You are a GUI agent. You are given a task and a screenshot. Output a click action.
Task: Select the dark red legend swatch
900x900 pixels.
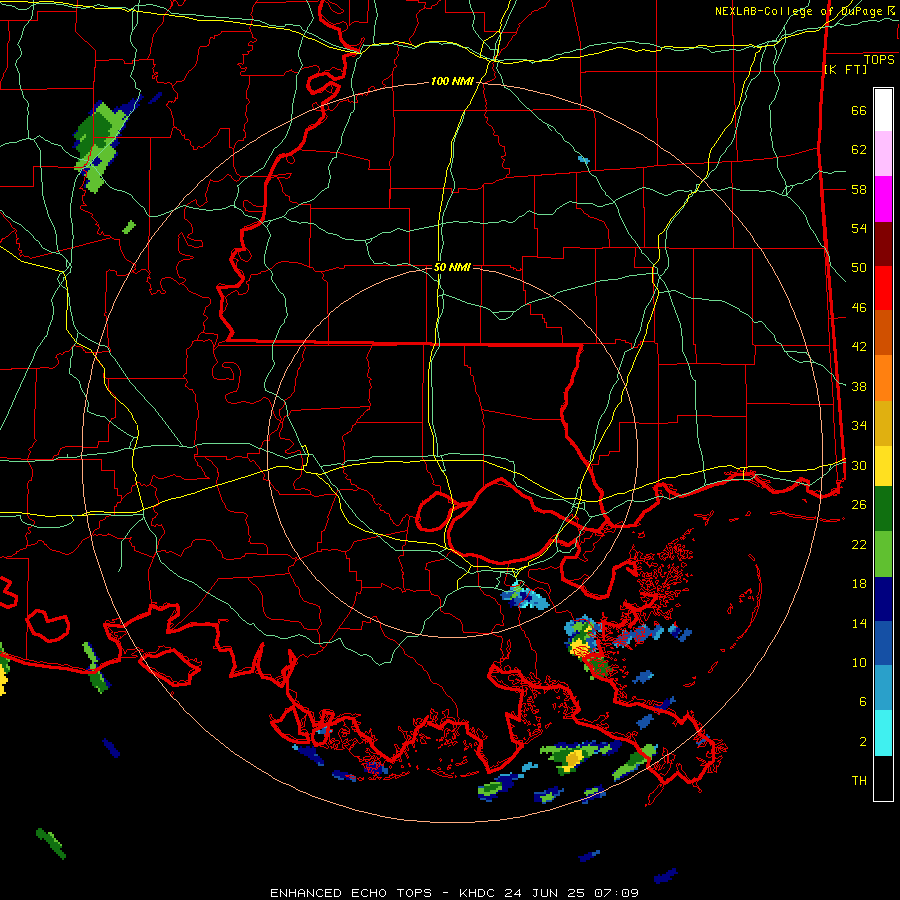pos(883,244)
